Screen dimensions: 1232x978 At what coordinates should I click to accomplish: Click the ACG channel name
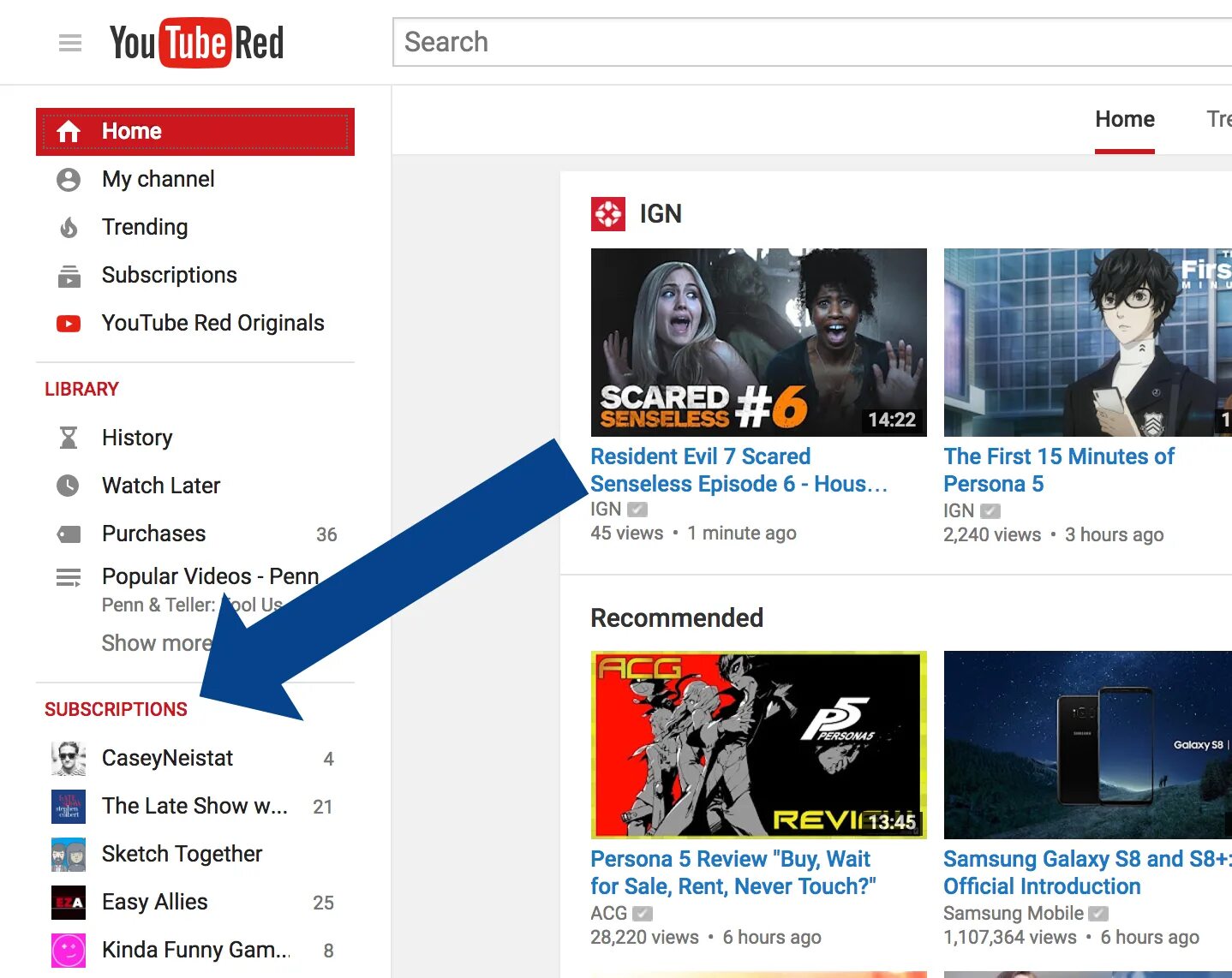pyautogui.click(x=609, y=914)
